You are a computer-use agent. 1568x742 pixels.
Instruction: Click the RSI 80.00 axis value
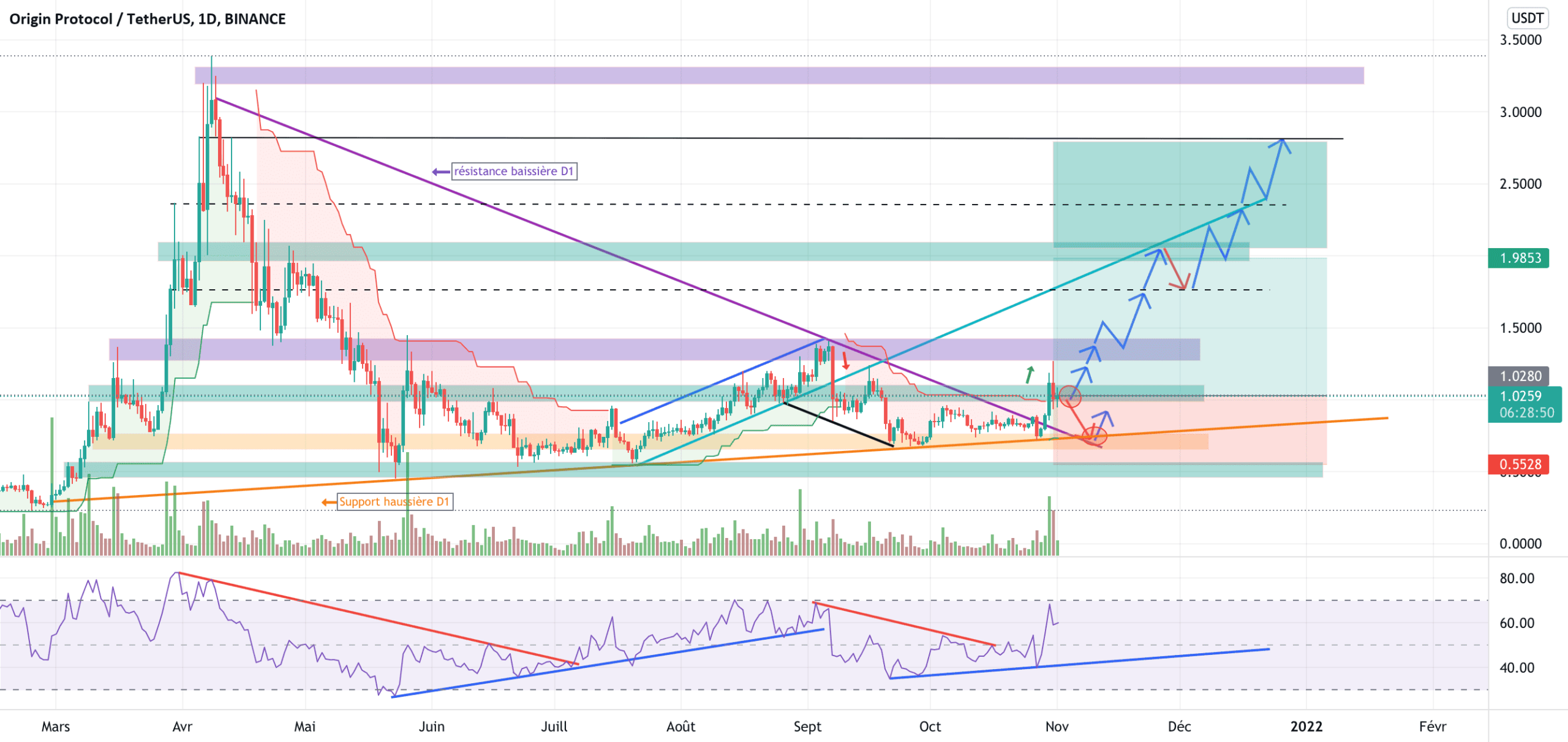pyautogui.click(x=1517, y=578)
